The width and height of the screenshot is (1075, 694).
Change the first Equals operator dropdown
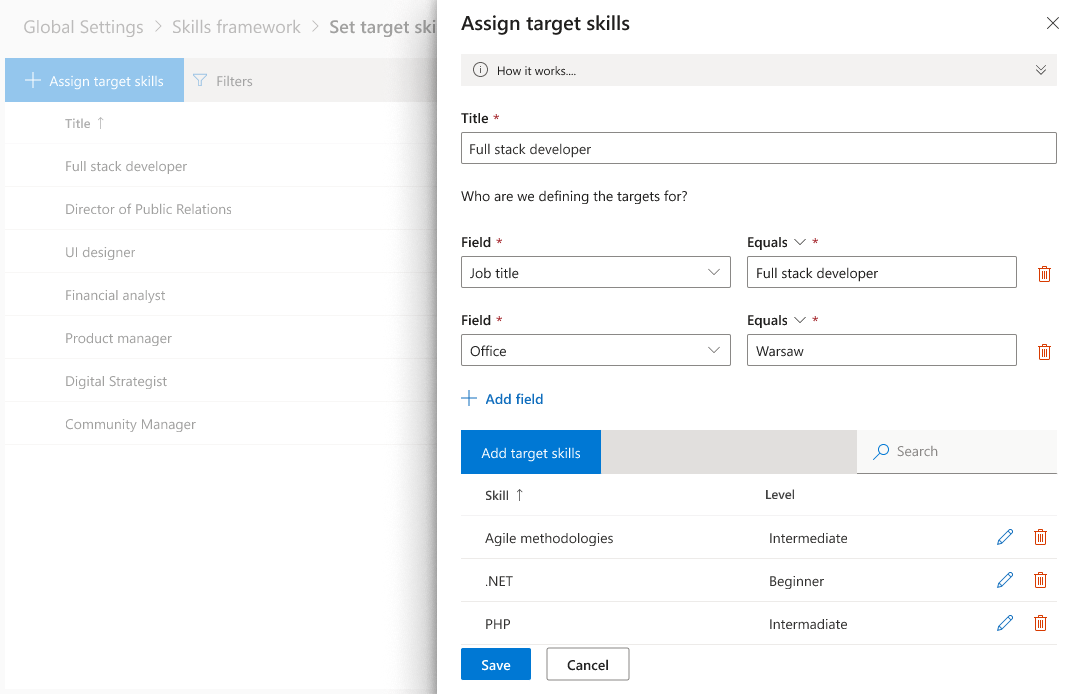point(798,242)
